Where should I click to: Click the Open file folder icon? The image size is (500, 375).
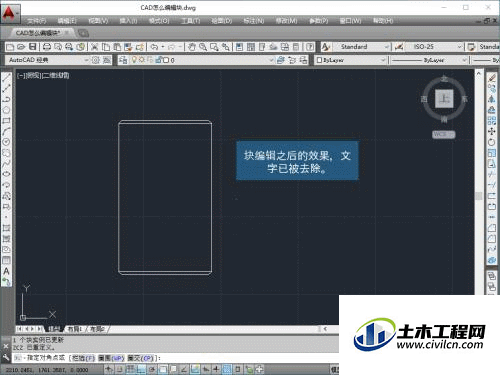point(21,47)
